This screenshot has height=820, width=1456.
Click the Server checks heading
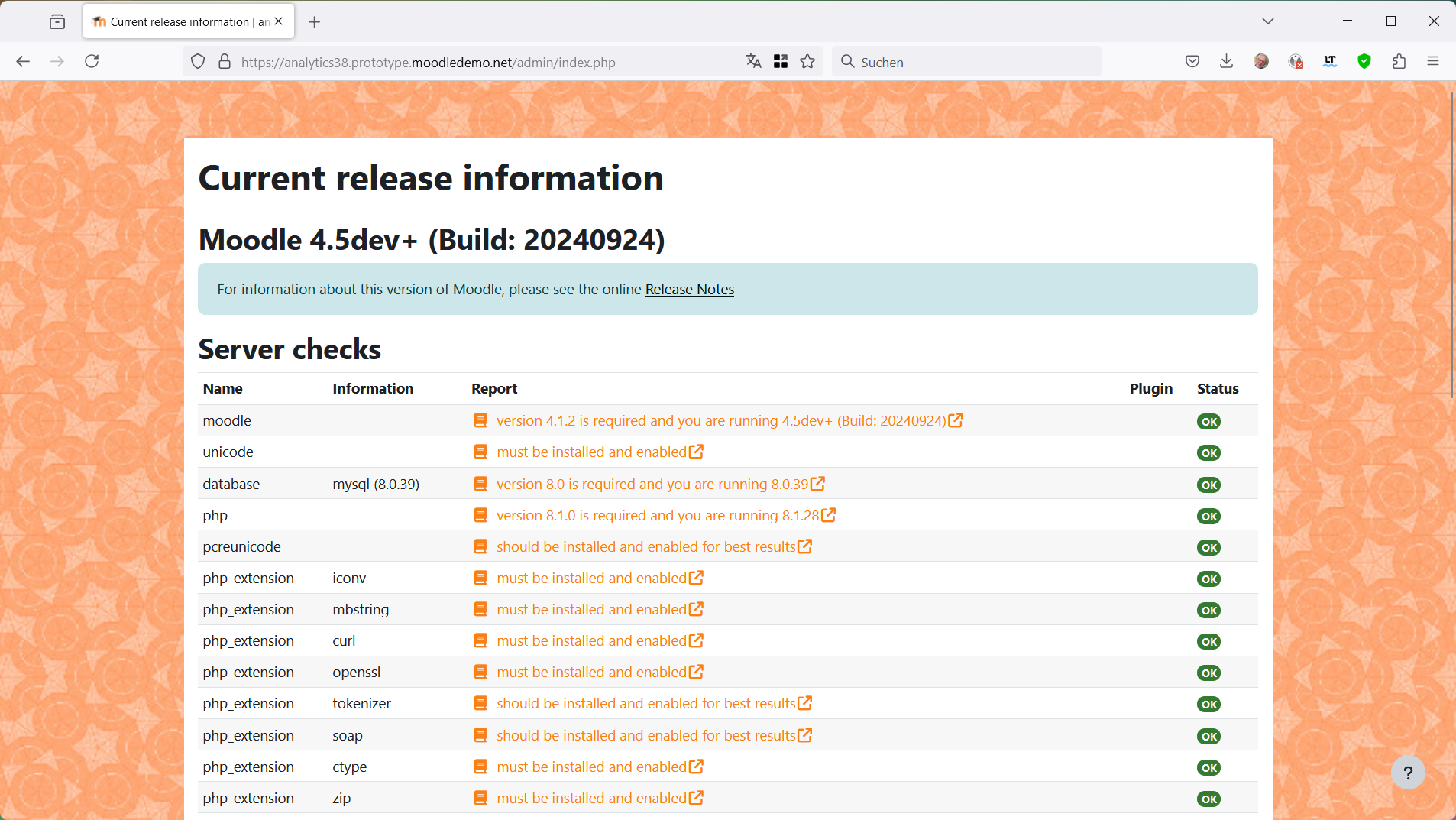290,350
